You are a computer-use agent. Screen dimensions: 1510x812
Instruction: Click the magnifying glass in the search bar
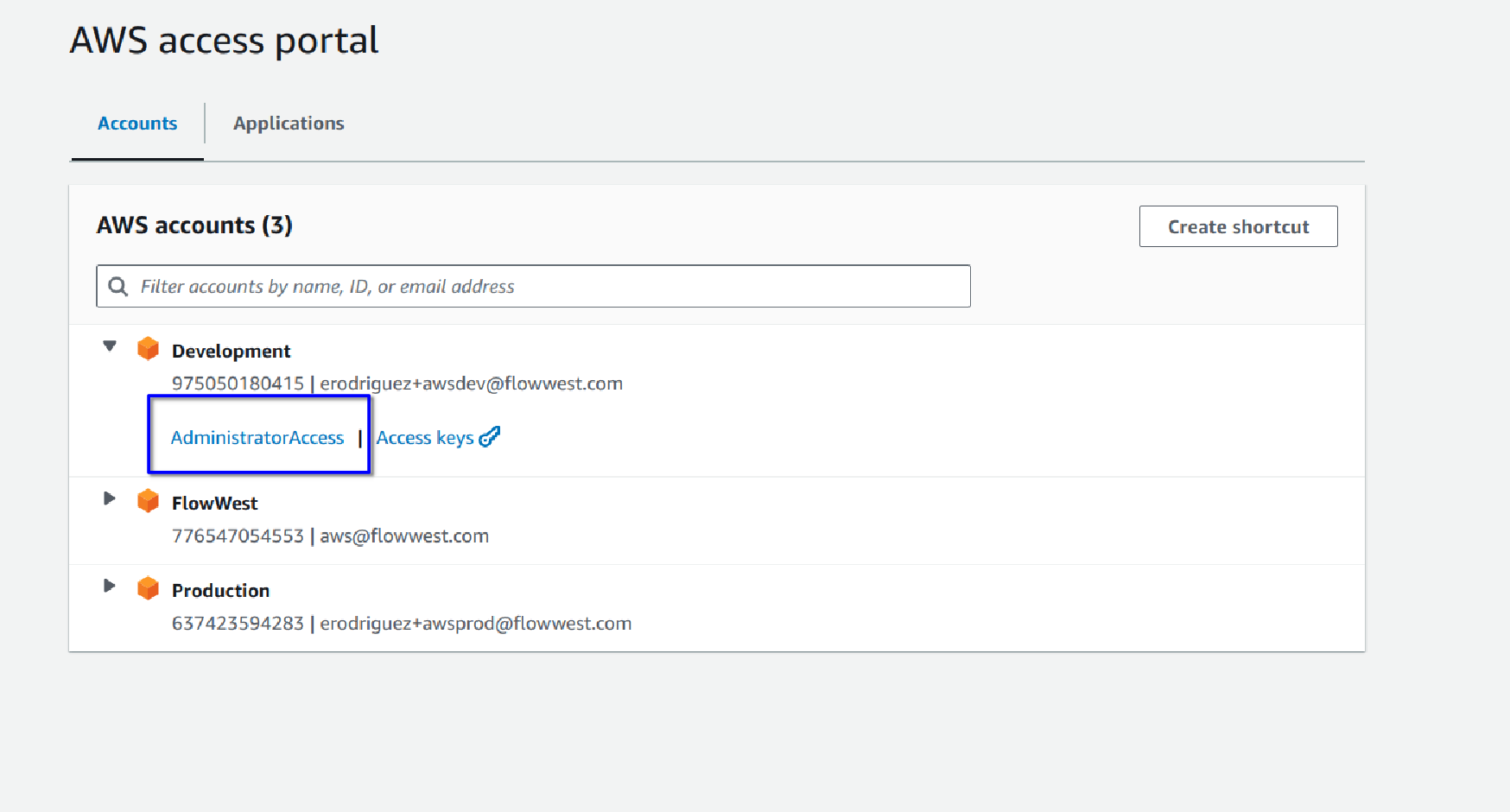(x=117, y=285)
